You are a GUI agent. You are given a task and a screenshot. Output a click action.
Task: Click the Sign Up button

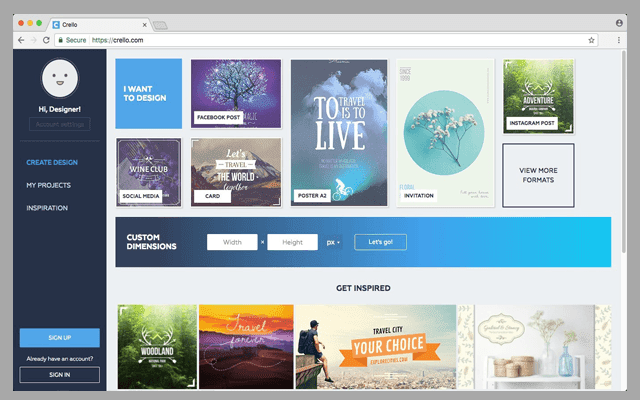(60, 338)
